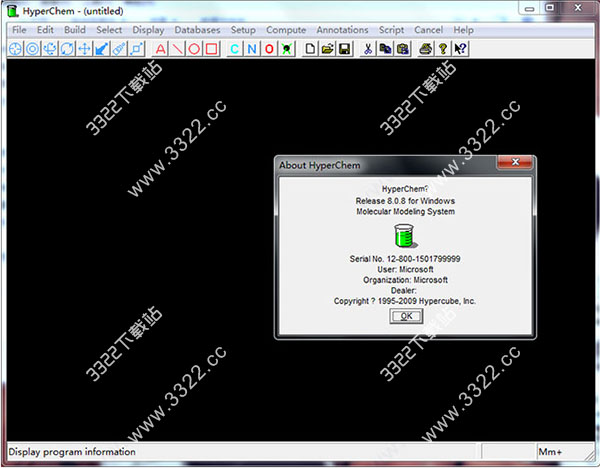Pick the red A text annotation tool
The width and height of the screenshot is (600, 468).
tap(161, 49)
